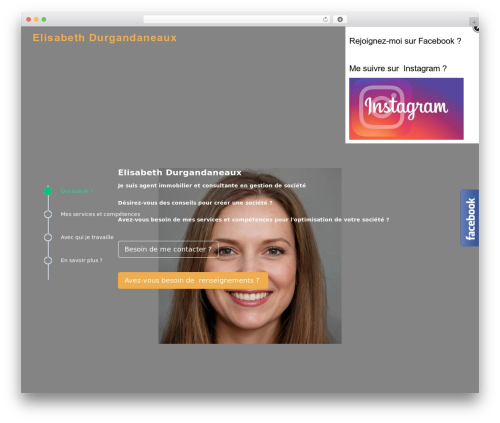
Task: Select 'Mes services et compétences' timeline dot
Action: tap(48, 214)
